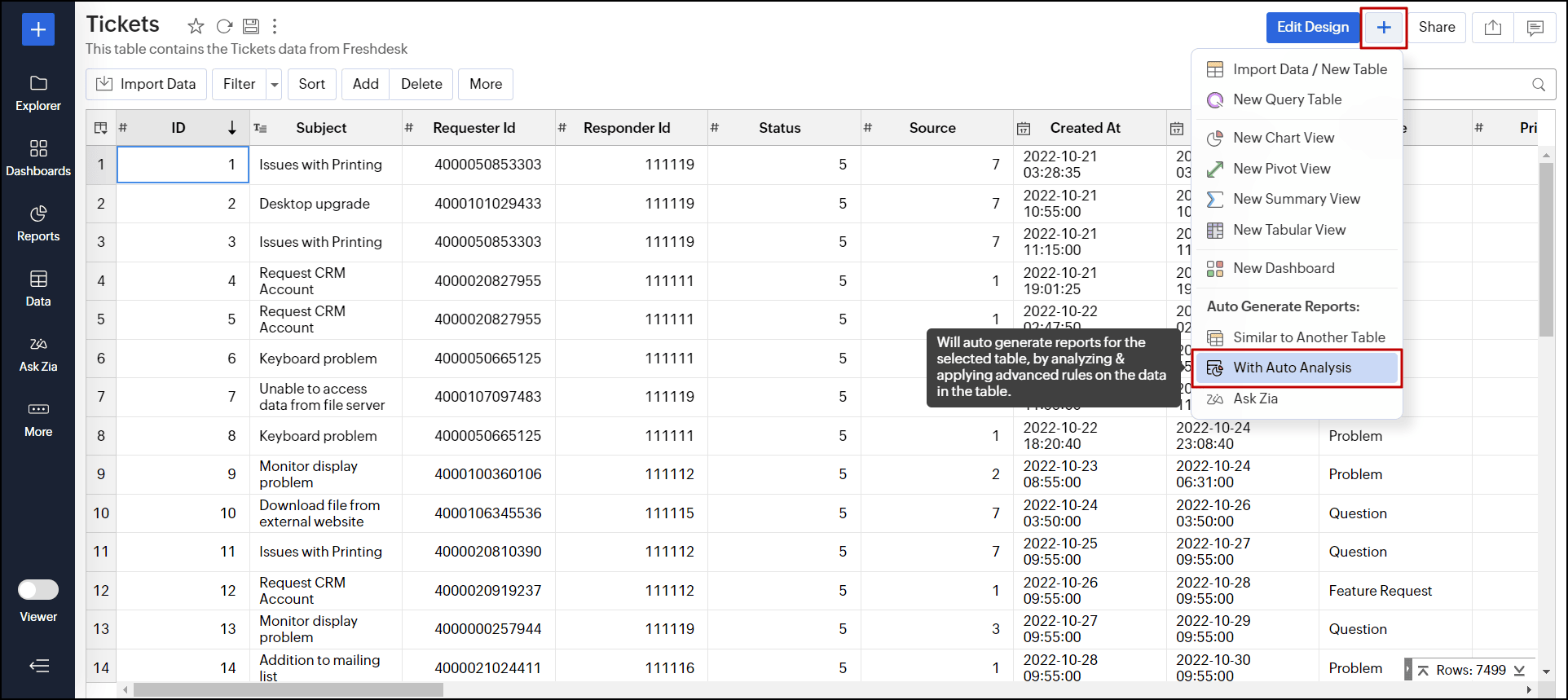
Task: Open the More toolbar menu
Action: pos(486,85)
